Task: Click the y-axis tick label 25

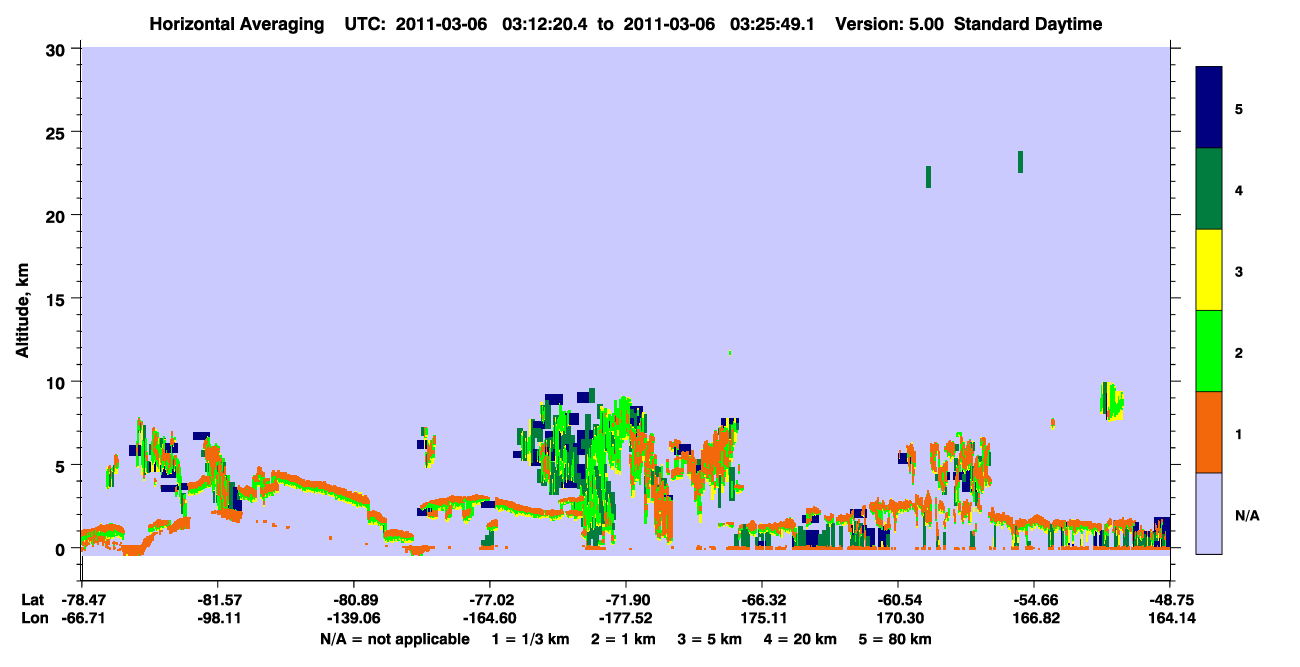Action: point(58,132)
